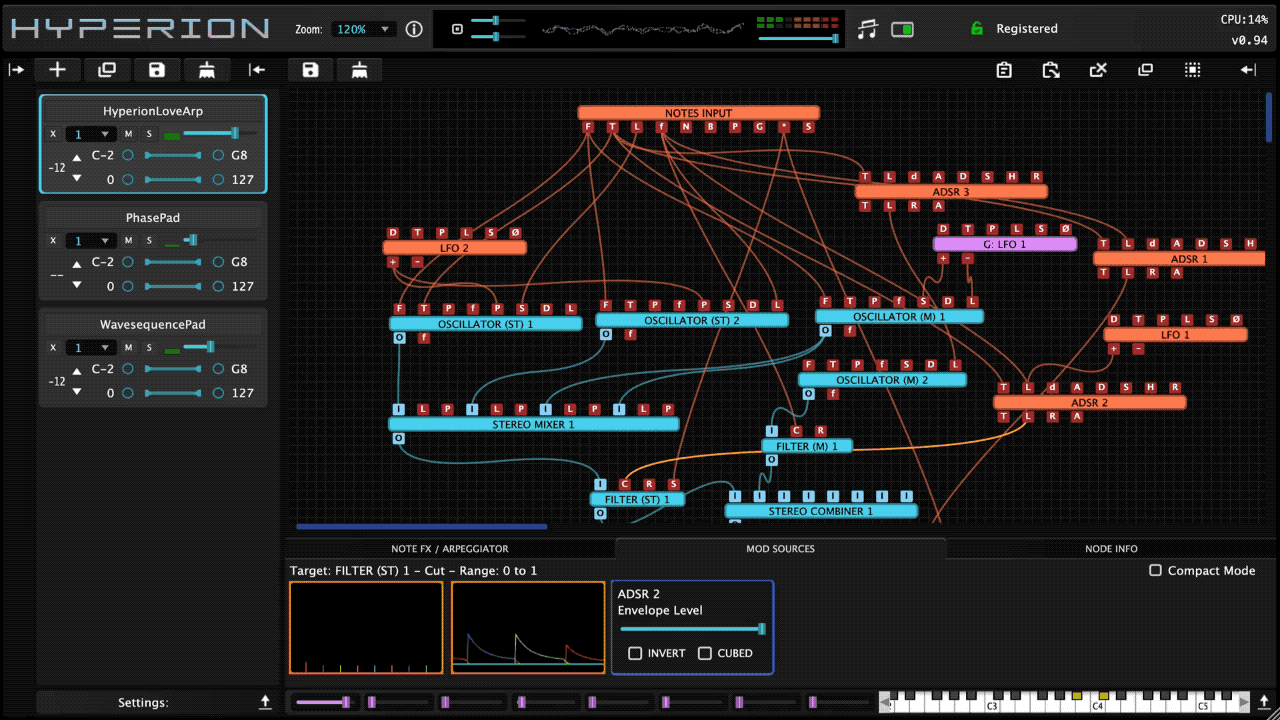Mute the WavesequencePad layer with M button

(128, 348)
